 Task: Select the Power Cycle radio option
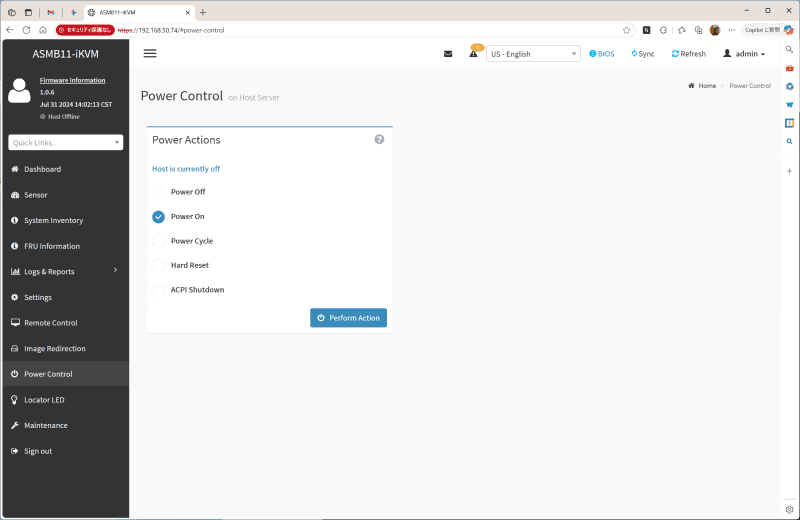(159, 241)
